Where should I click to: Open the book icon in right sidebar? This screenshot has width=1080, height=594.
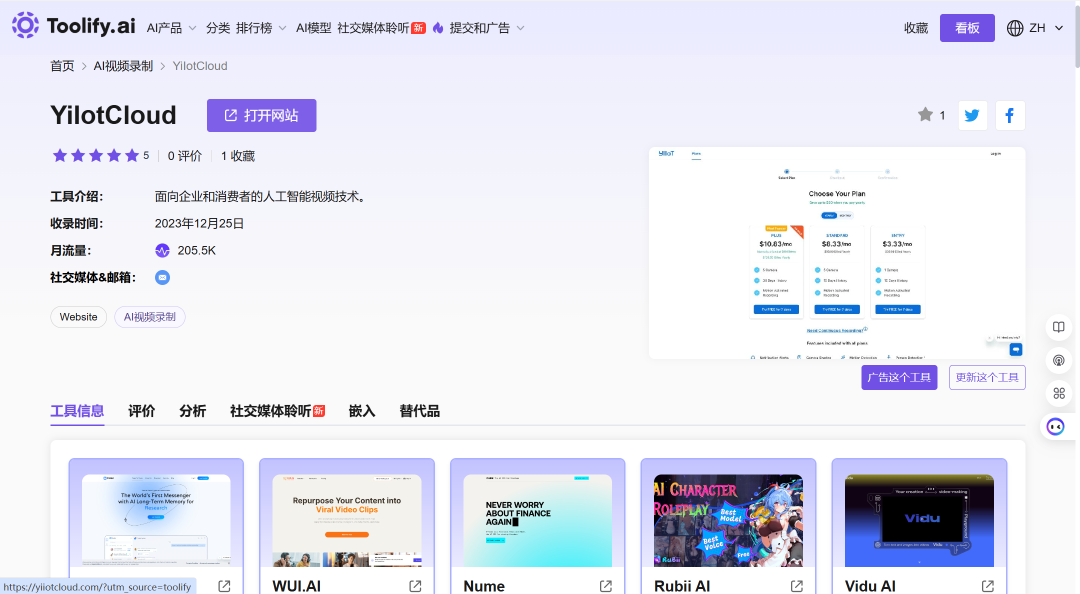point(1059,327)
